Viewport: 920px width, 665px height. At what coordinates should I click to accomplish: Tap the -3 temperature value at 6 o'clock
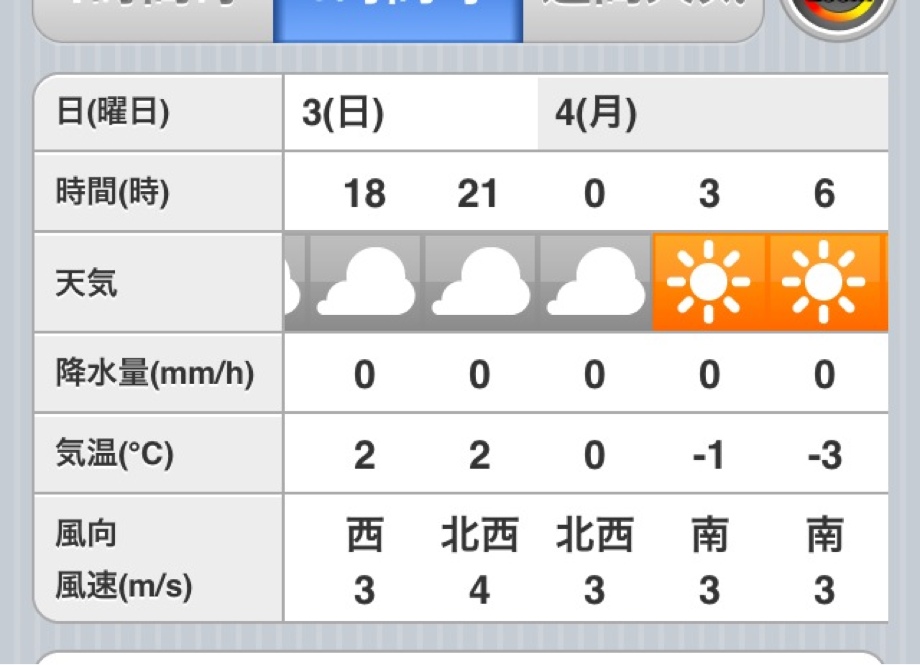tap(824, 455)
